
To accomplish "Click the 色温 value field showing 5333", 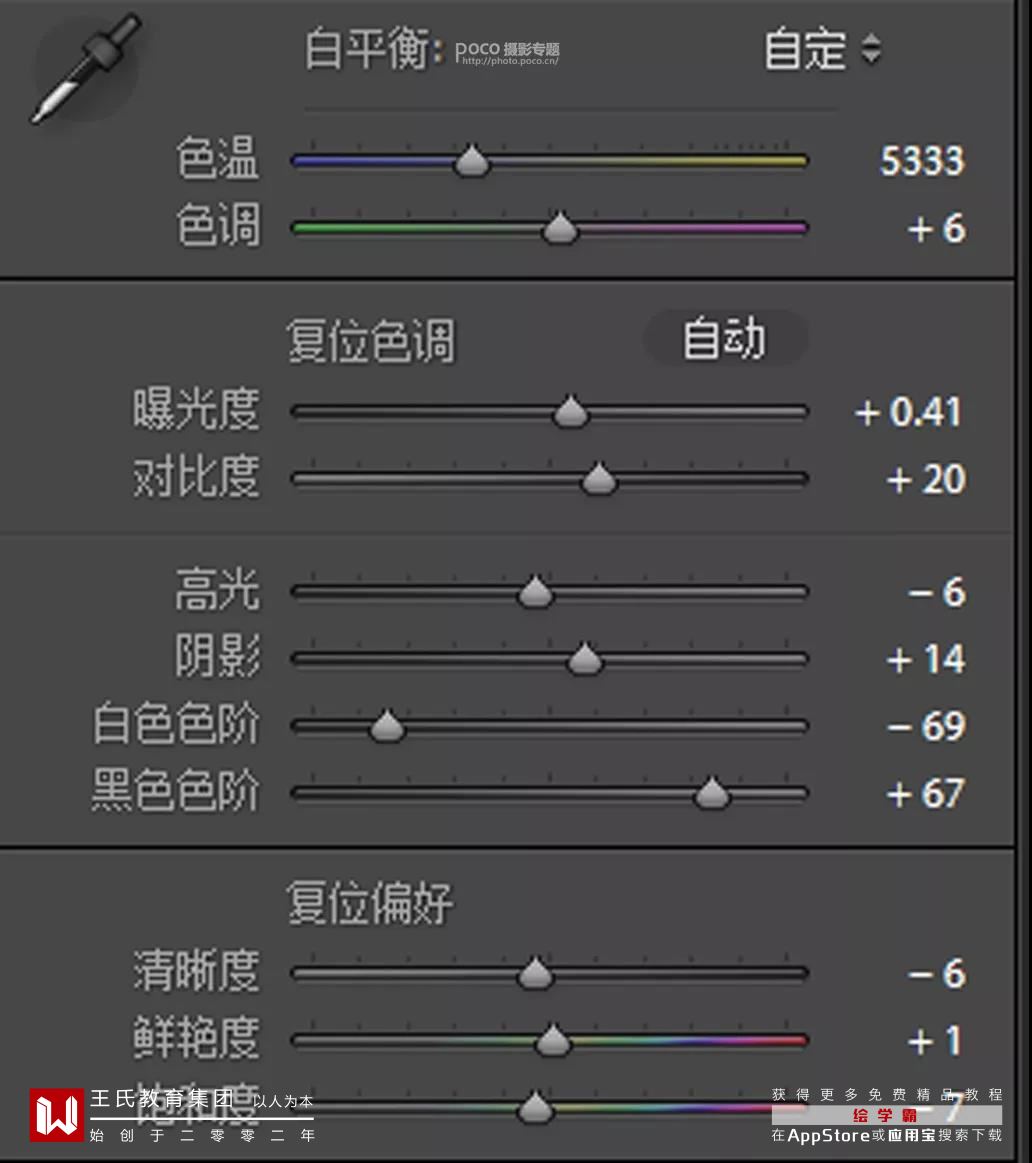I will (x=922, y=161).
